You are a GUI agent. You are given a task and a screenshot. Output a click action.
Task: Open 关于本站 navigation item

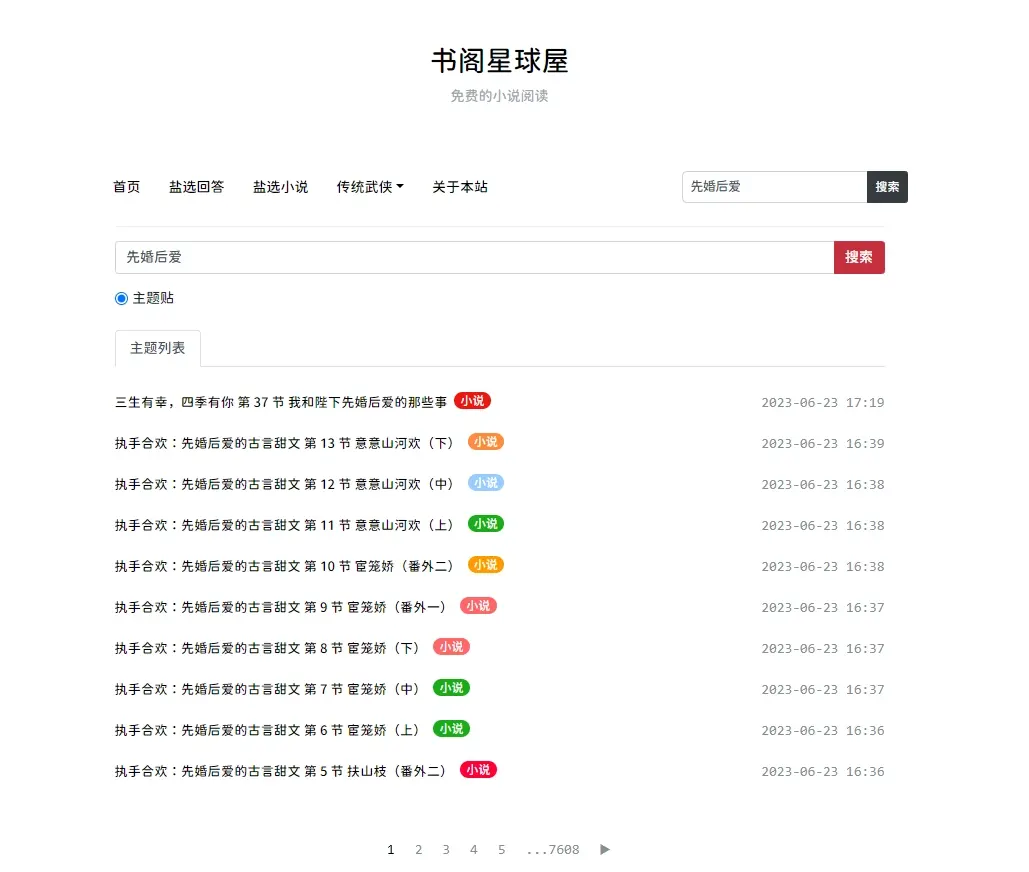(460, 187)
